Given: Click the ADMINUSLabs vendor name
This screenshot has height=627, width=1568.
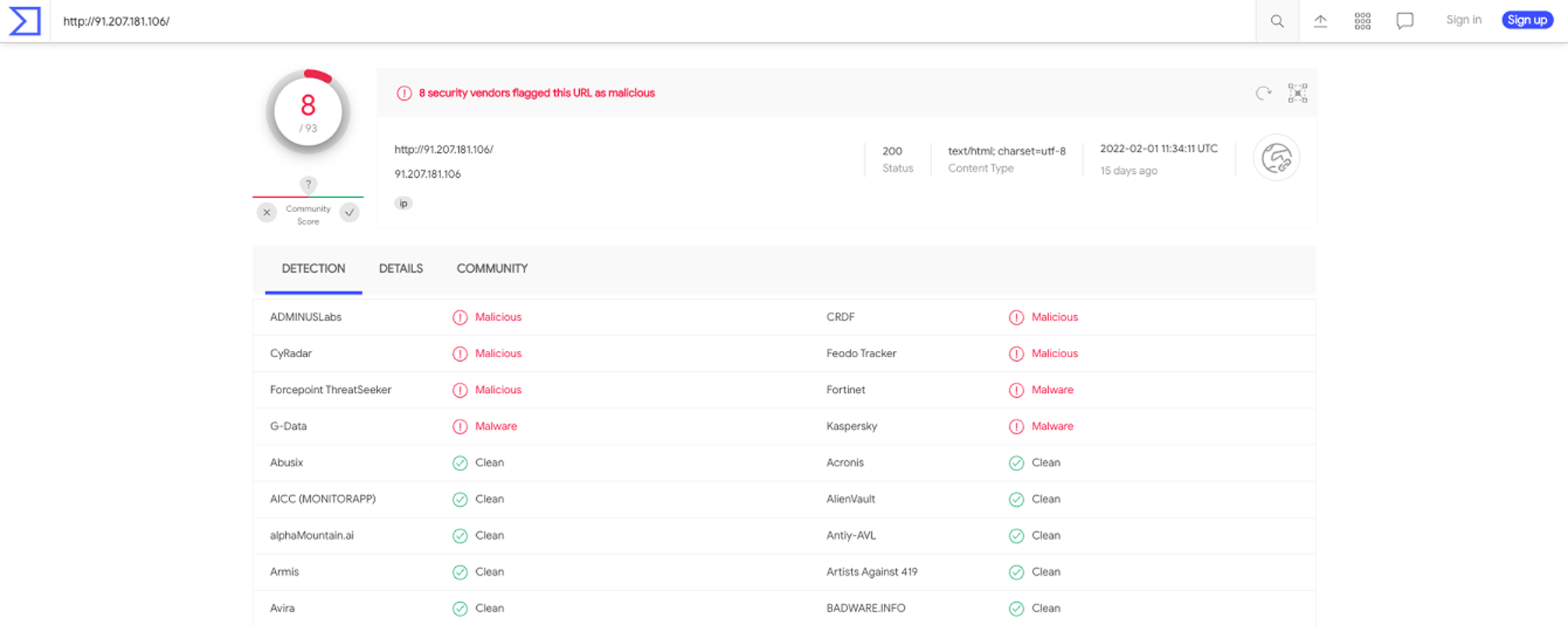Looking at the screenshot, I should 305,317.
